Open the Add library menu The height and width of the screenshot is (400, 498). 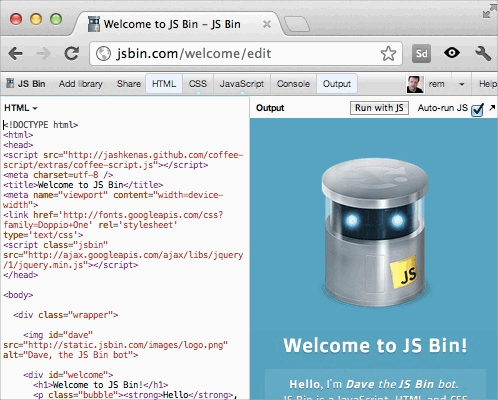coord(81,84)
